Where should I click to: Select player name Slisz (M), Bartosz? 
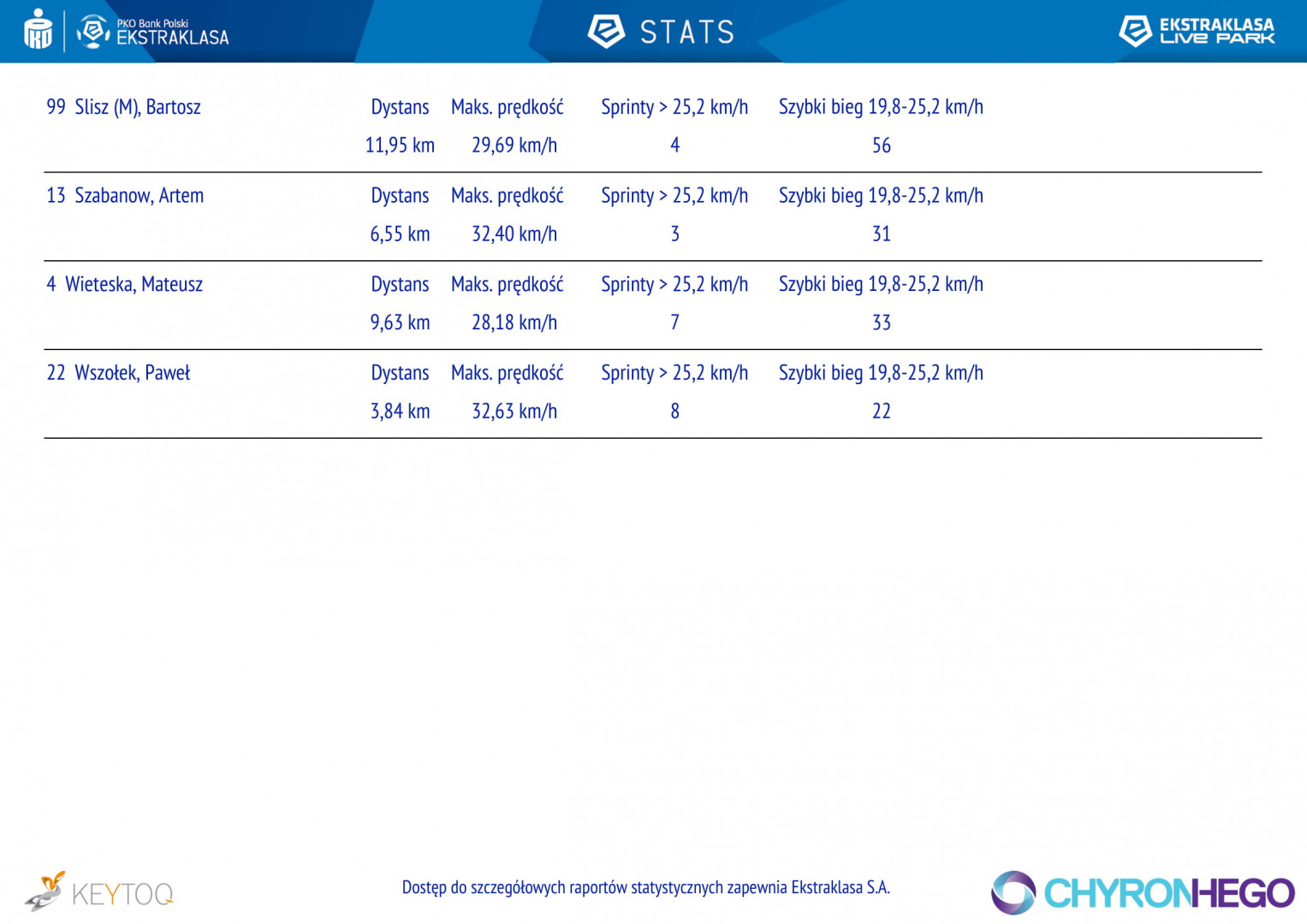coord(138,107)
